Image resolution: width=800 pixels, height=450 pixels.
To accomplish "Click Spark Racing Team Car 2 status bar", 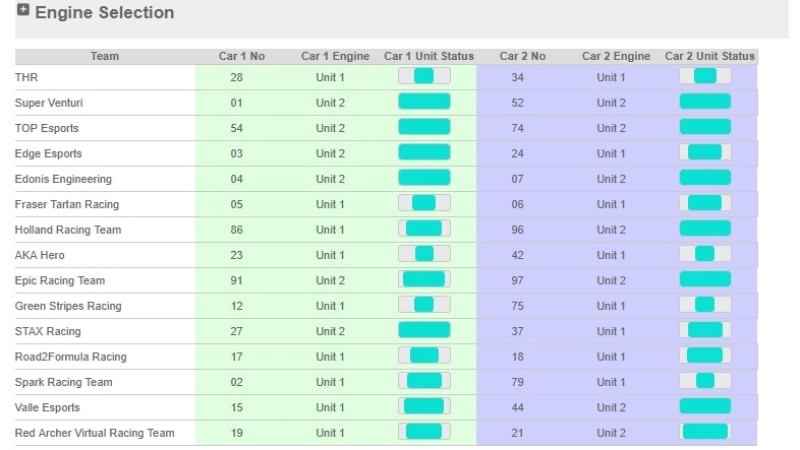I will 705,381.
